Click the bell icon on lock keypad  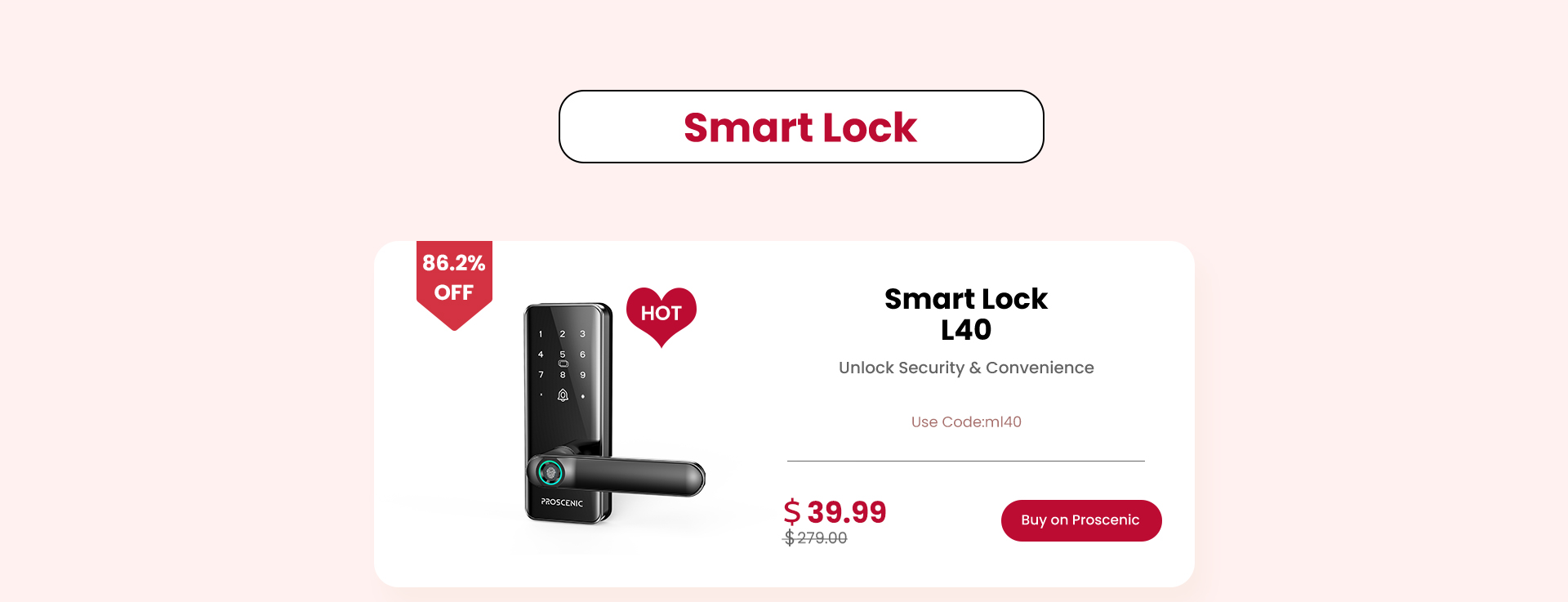coord(563,395)
